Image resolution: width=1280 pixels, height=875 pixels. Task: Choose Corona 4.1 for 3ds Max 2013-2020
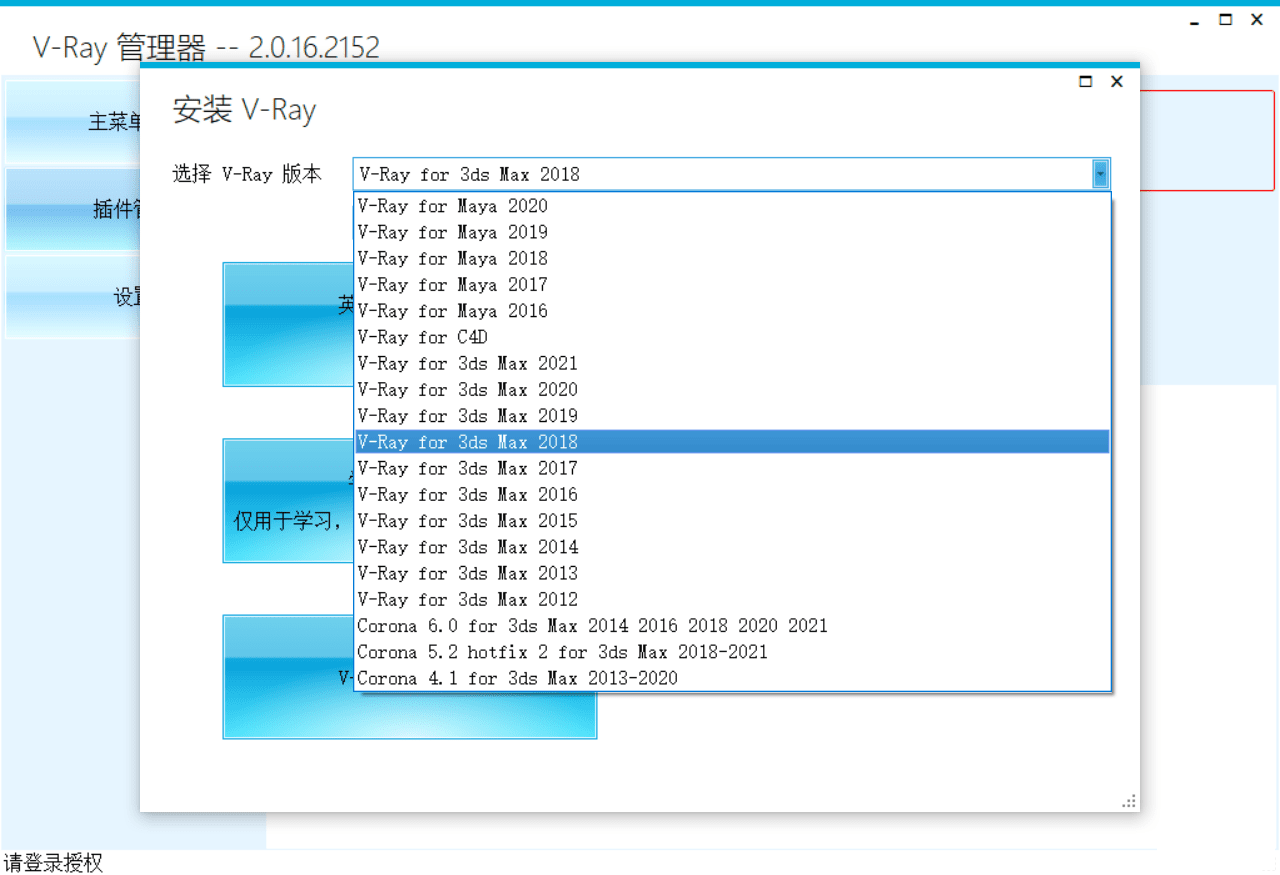coord(732,678)
